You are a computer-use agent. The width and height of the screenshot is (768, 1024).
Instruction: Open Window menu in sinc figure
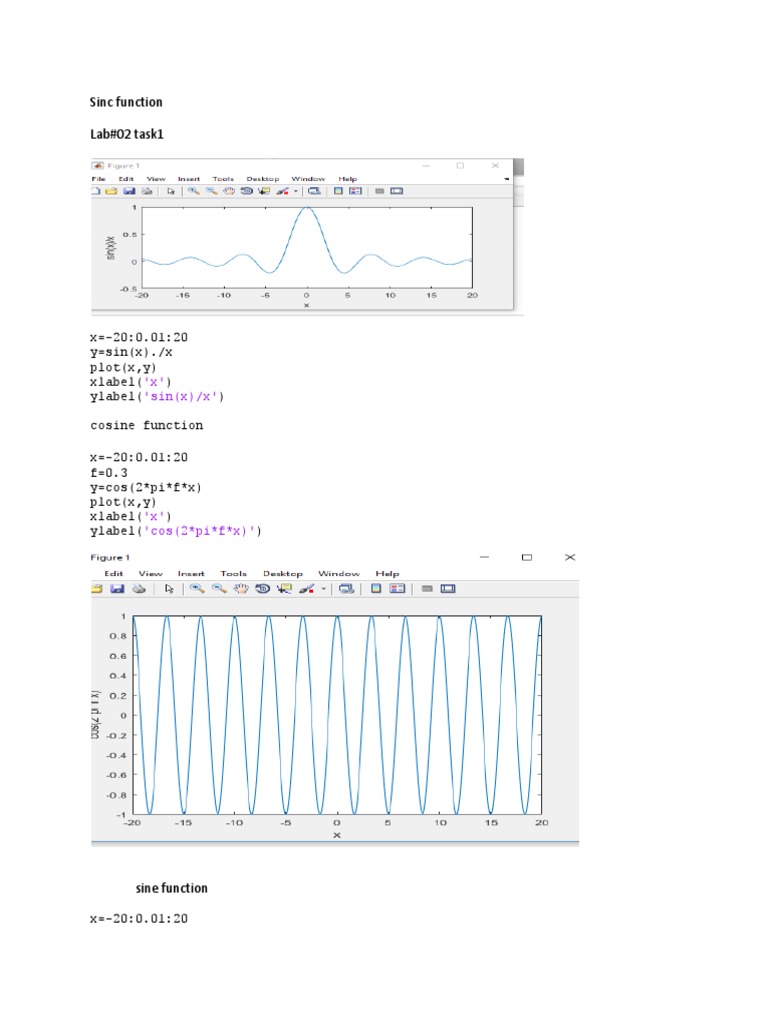pyautogui.click(x=308, y=179)
